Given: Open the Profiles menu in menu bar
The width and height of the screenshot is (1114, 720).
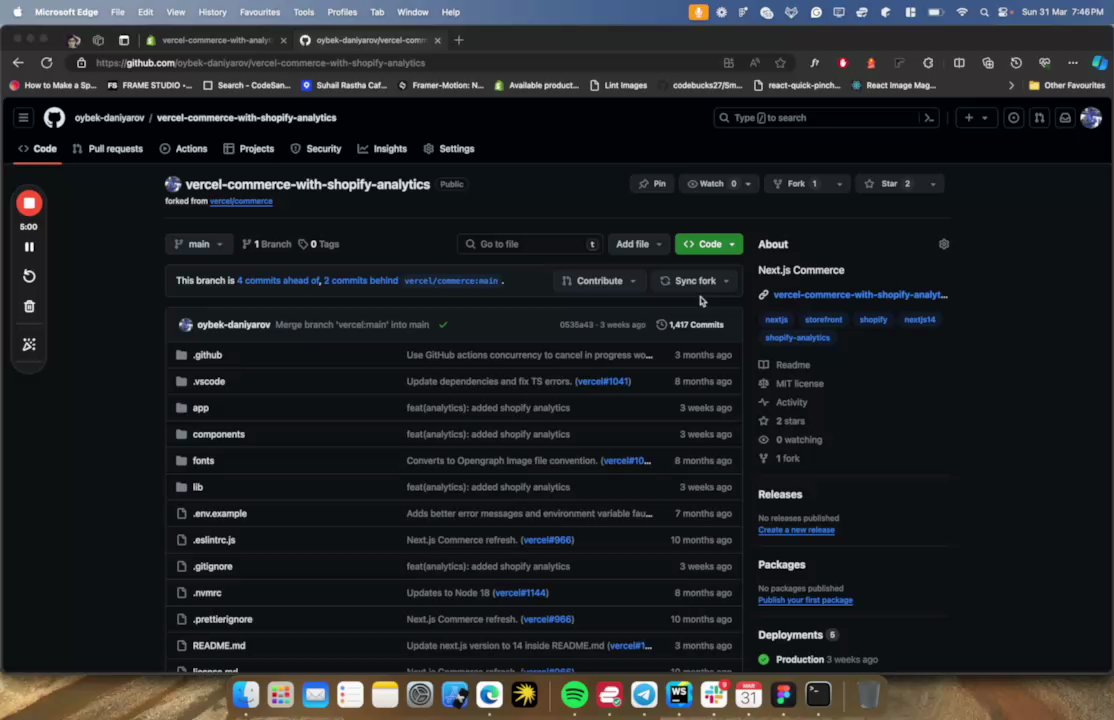Looking at the screenshot, I should [x=342, y=12].
